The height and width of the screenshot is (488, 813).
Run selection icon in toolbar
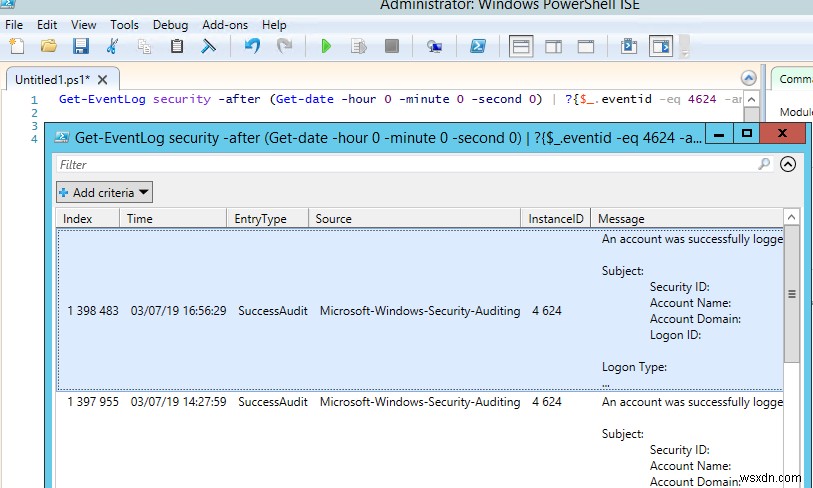358,47
